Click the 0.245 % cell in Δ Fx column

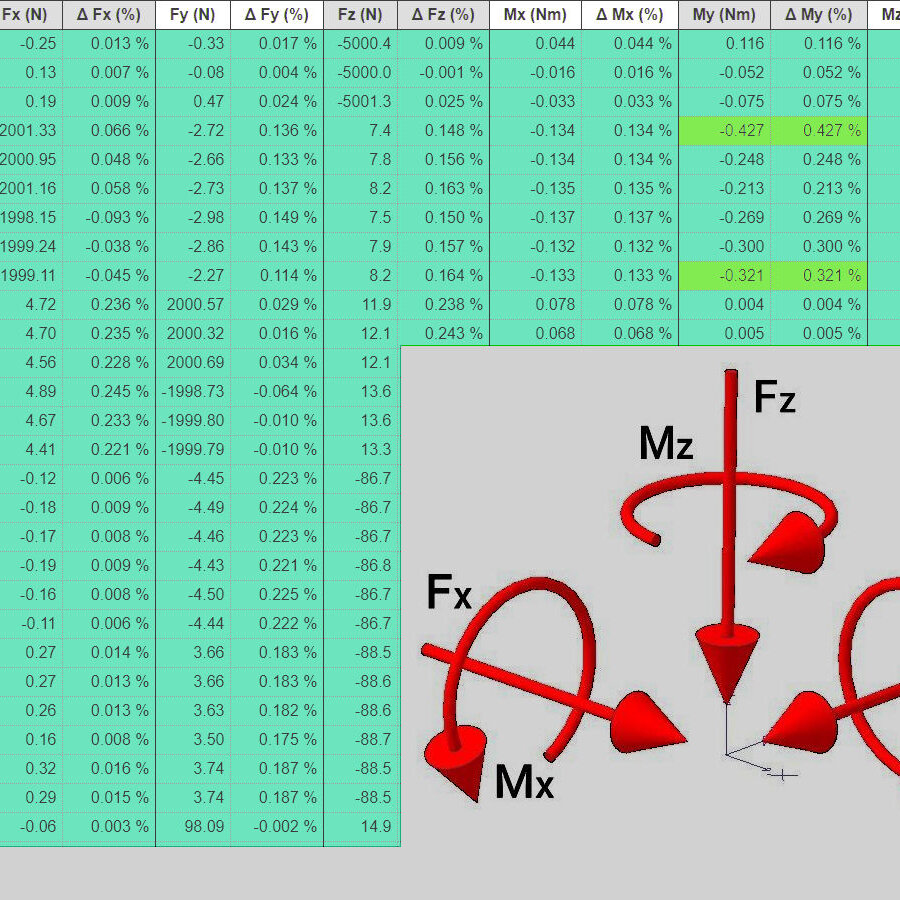point(109,392)
